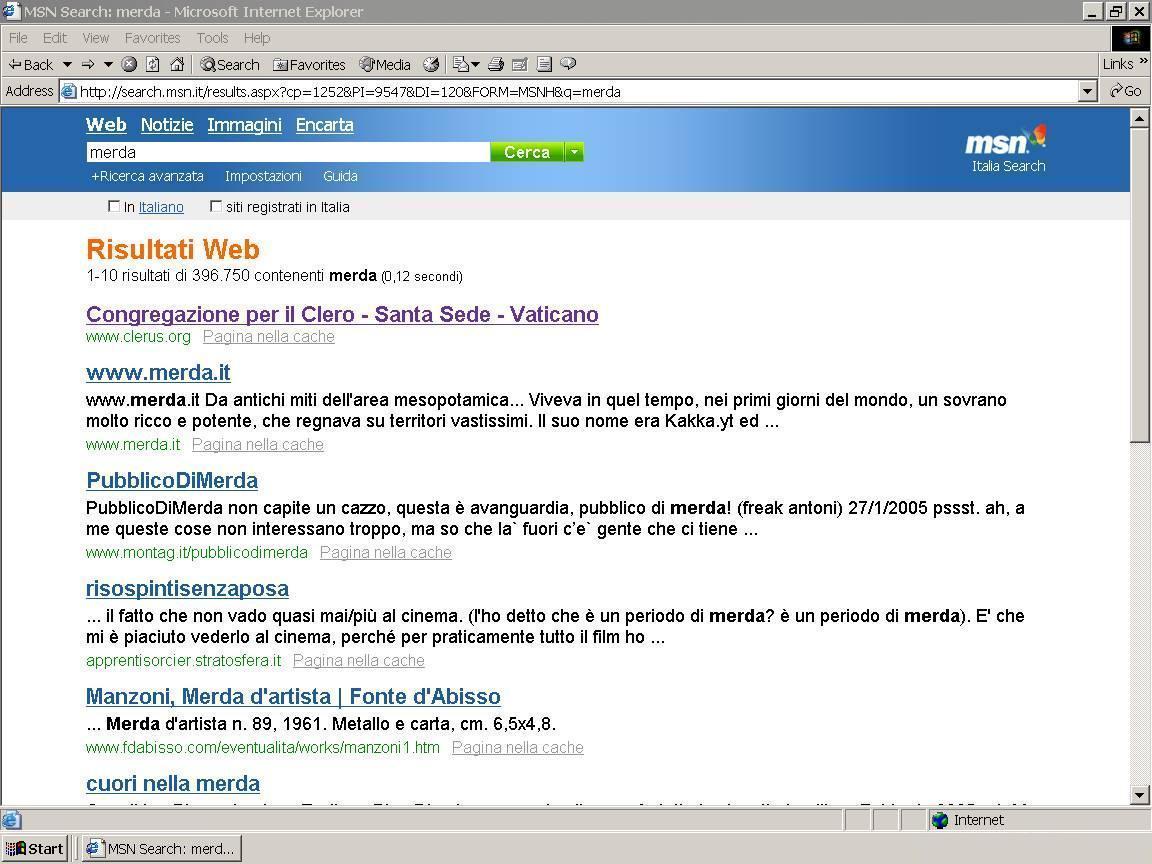
Task: Click the green Cerca search button
Action: pyautogui.click(x=527, y=152)
